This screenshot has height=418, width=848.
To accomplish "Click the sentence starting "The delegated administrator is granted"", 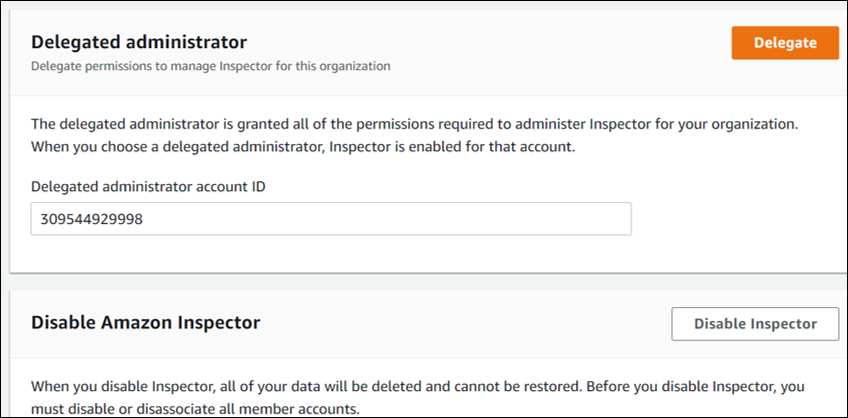I will [x=300, y=125].
